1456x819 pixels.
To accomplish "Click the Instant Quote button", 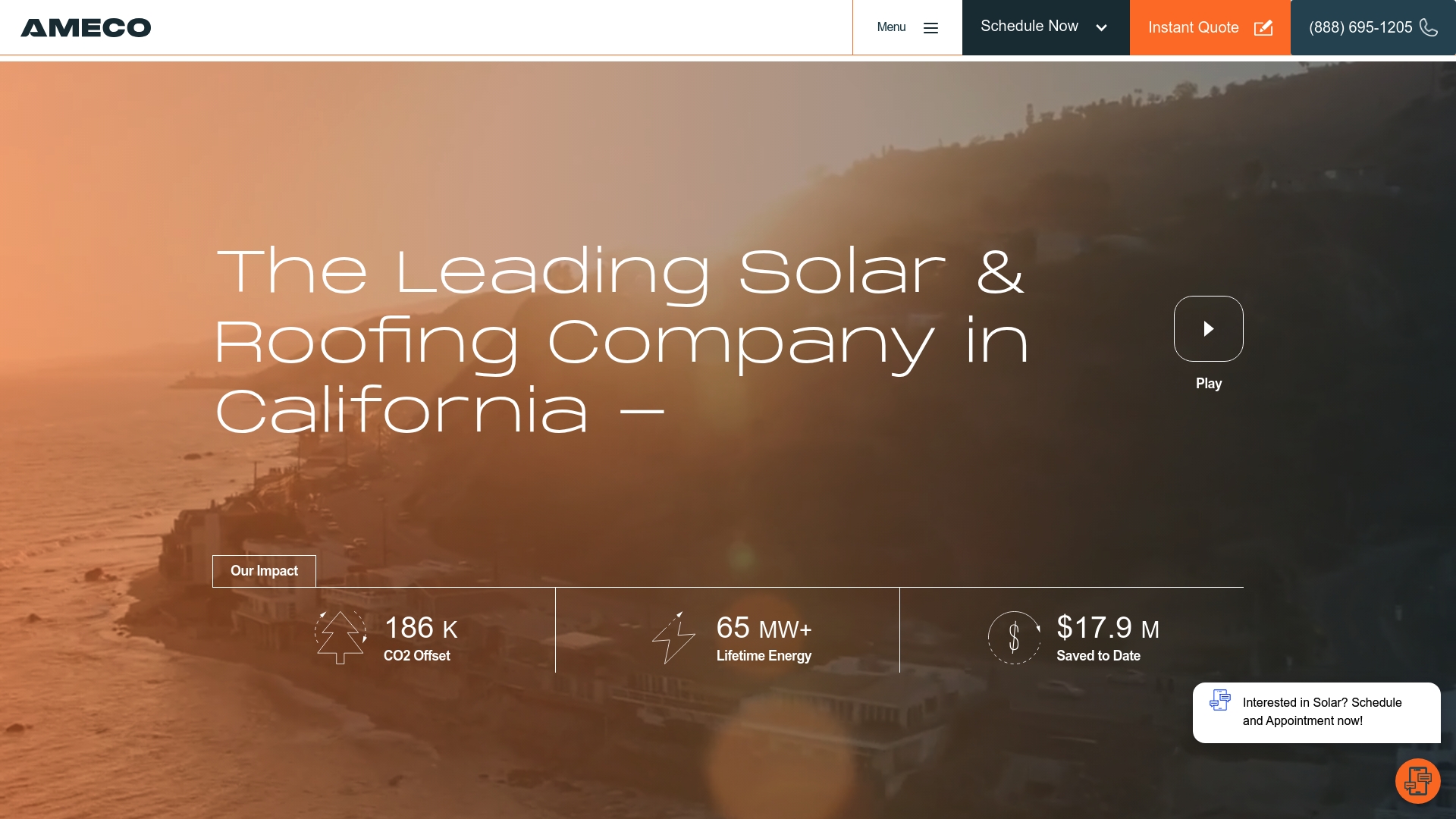I will point(1193,27).
